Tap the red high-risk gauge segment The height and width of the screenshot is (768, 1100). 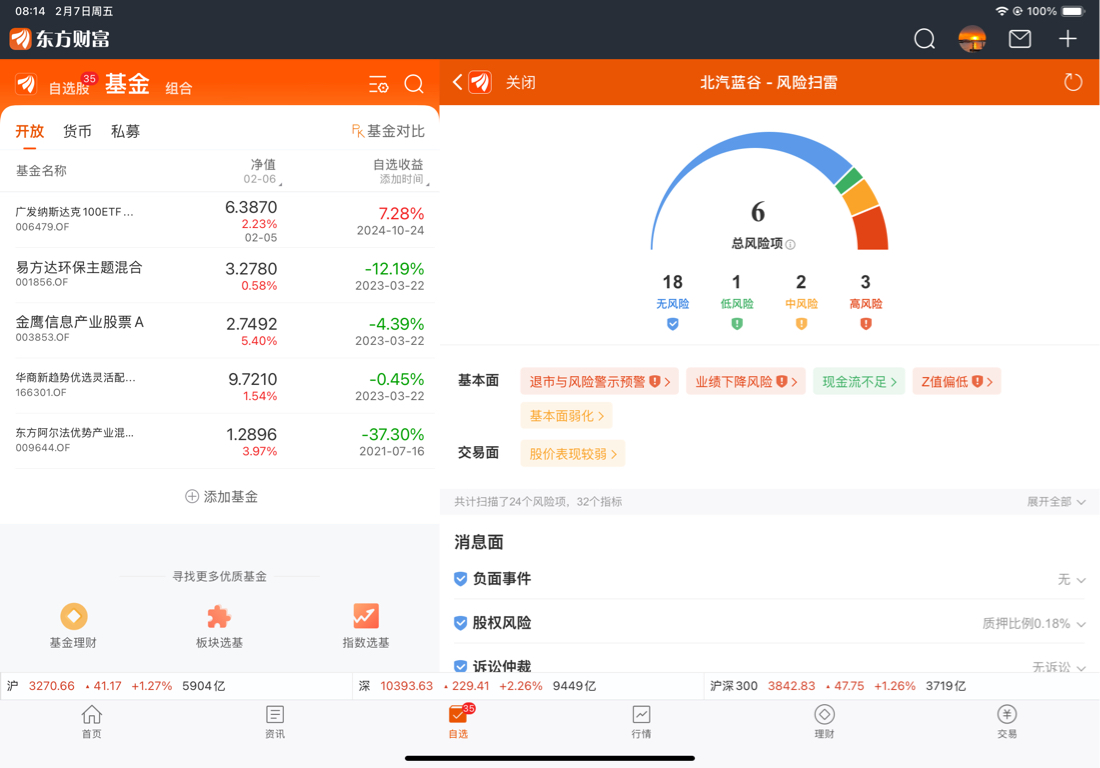871,227
